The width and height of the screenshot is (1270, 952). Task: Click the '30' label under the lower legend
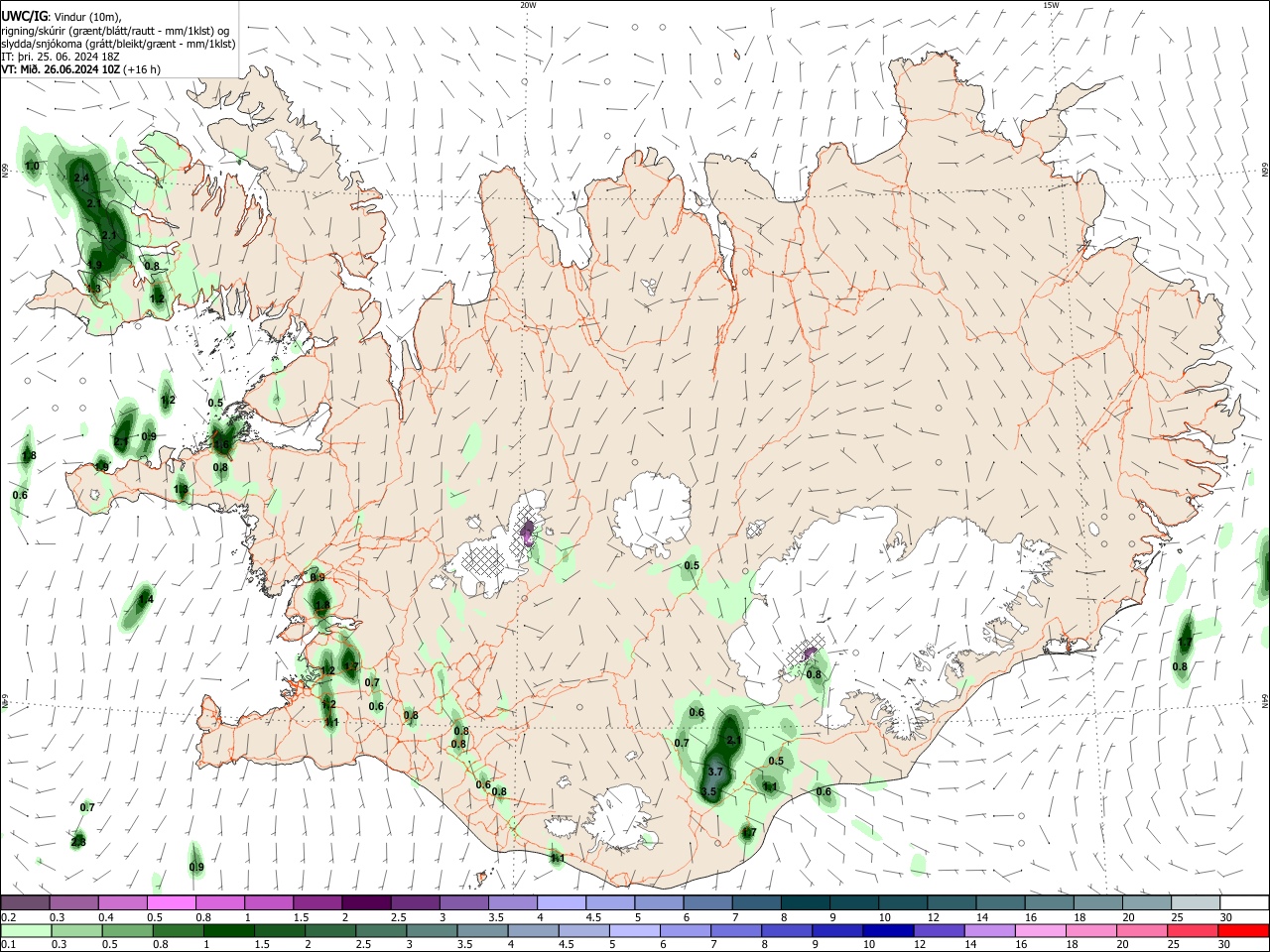[x=1224, y=945]
